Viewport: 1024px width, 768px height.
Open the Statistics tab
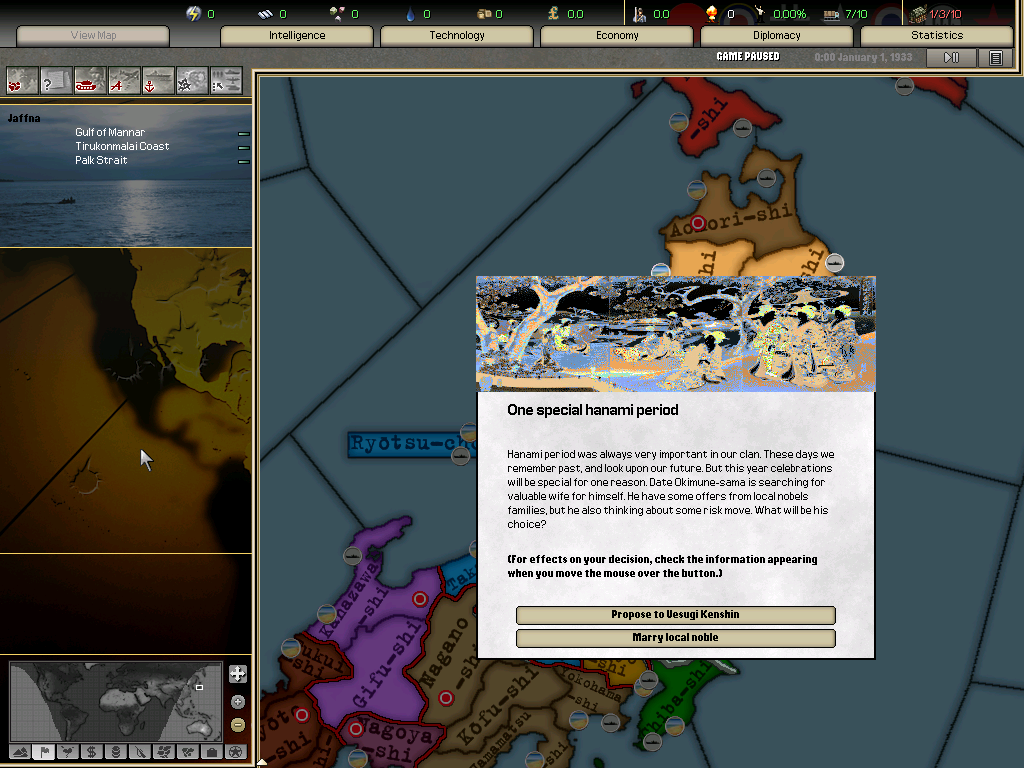[x=936, y=35]
